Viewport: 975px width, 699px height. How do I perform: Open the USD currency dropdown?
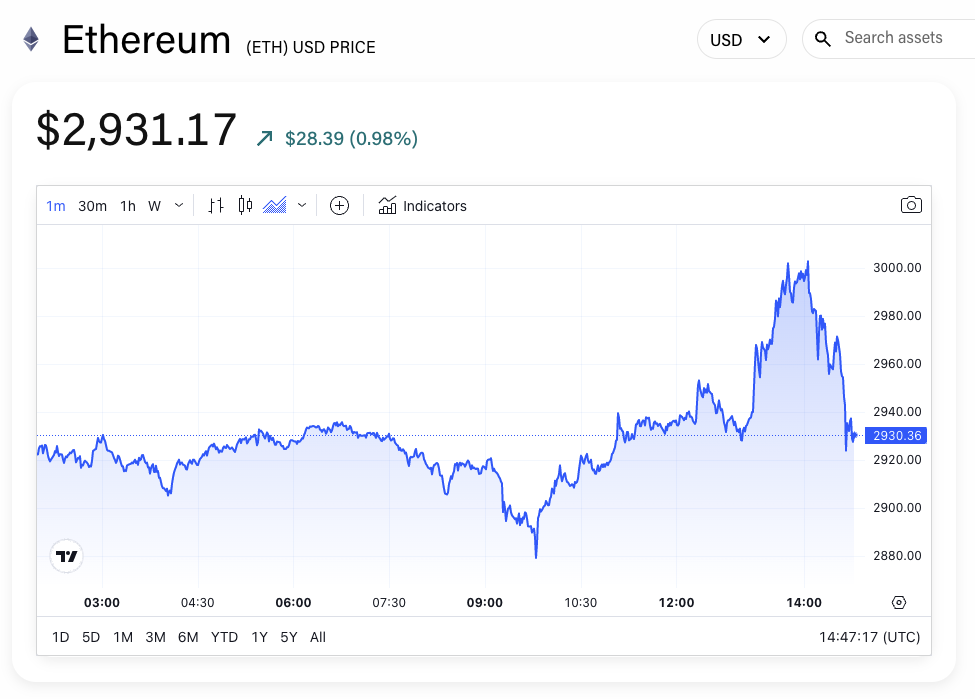[x=741, y=39]
